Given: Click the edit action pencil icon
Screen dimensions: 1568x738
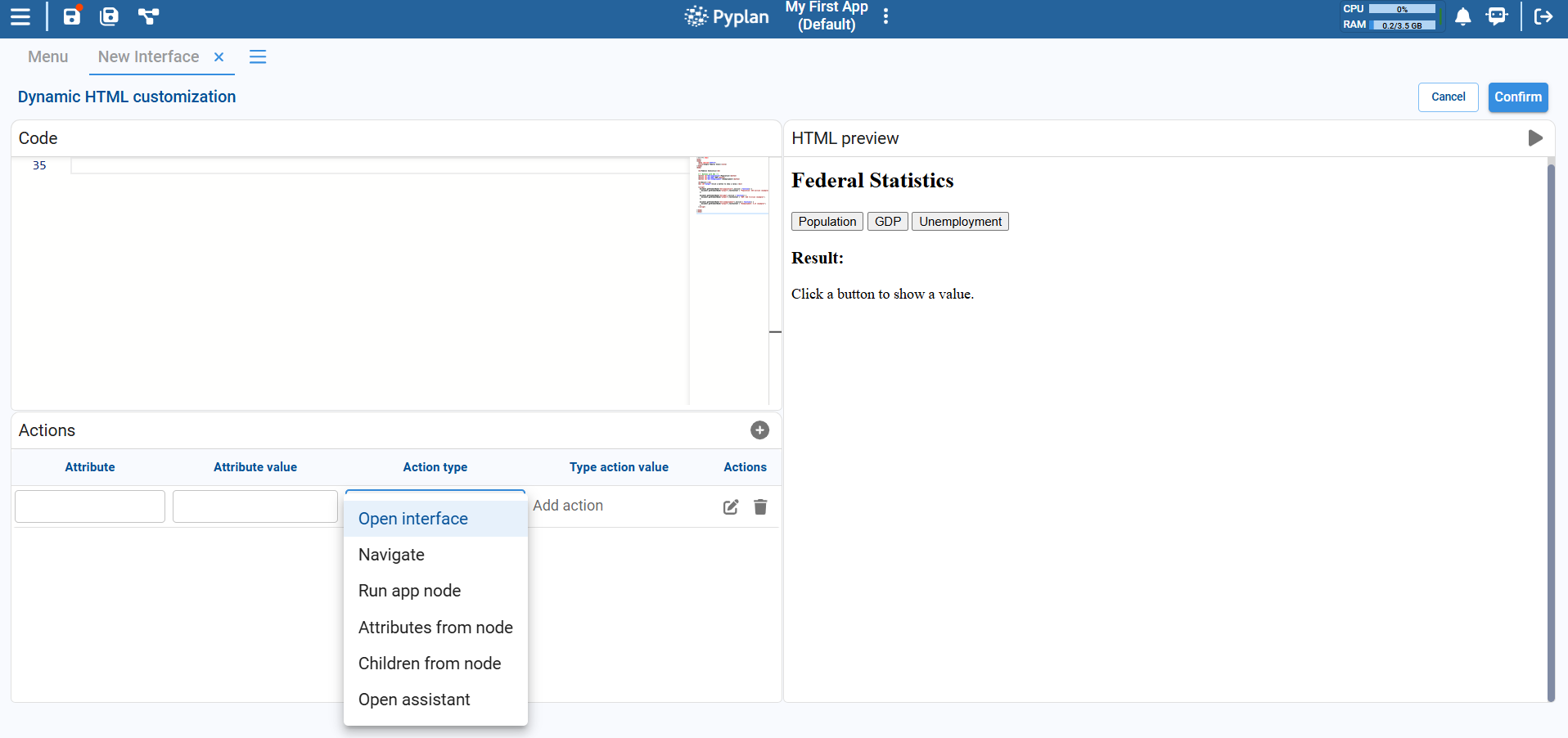Looking at the screenshot, I should [731, 507].
